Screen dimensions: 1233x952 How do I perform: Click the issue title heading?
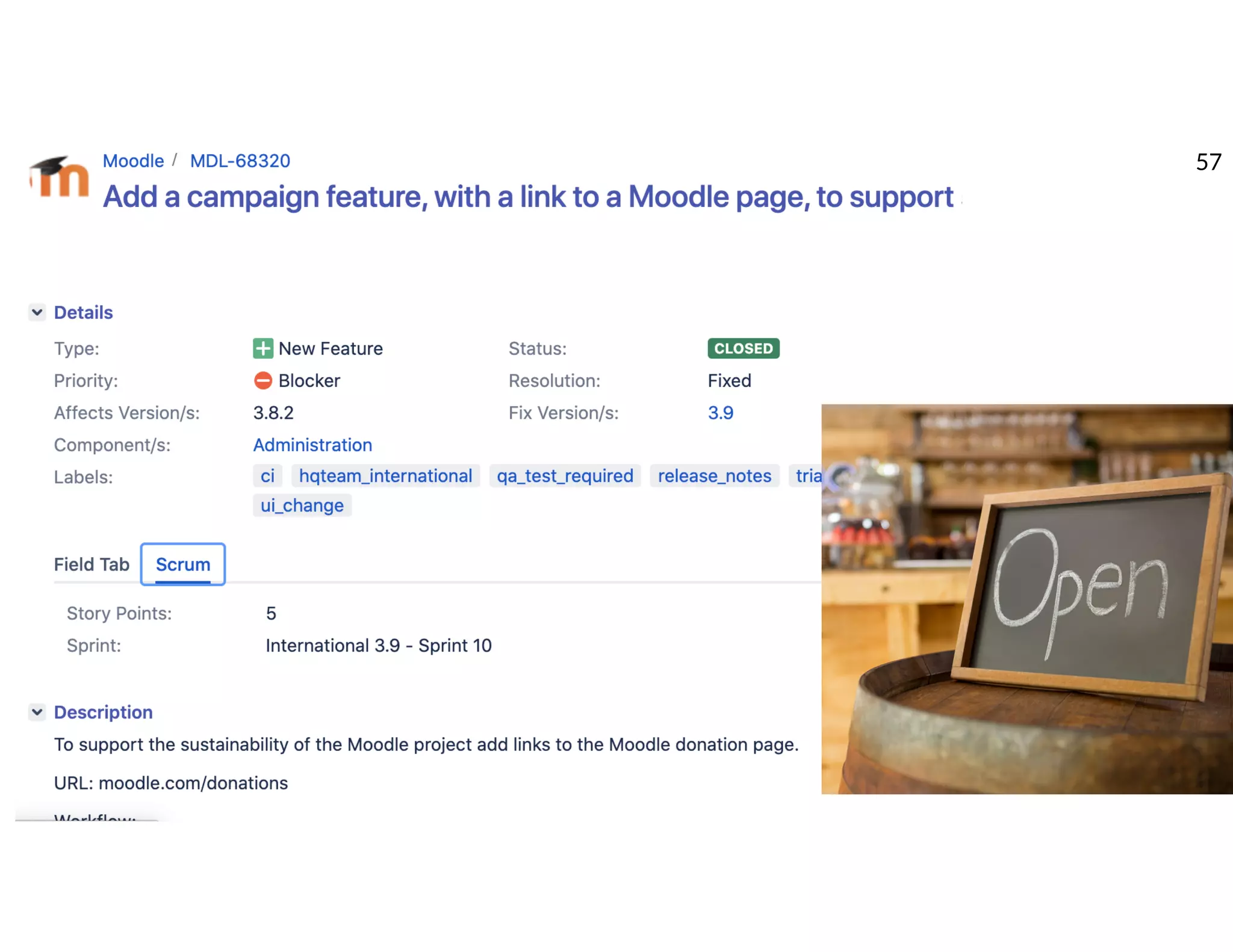point(527,197)
